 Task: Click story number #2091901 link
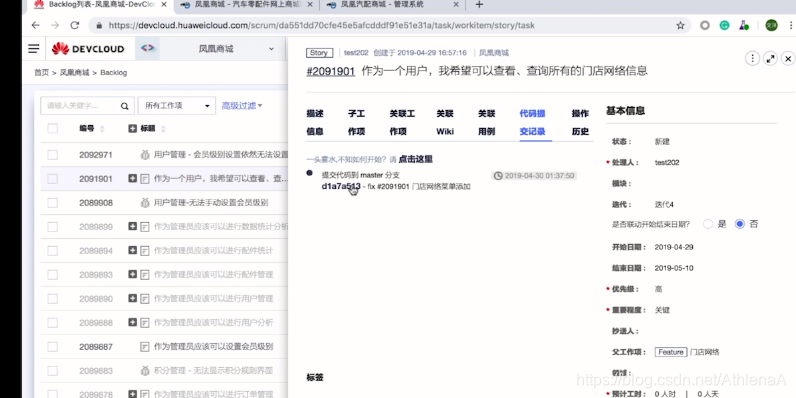(330, 72)
